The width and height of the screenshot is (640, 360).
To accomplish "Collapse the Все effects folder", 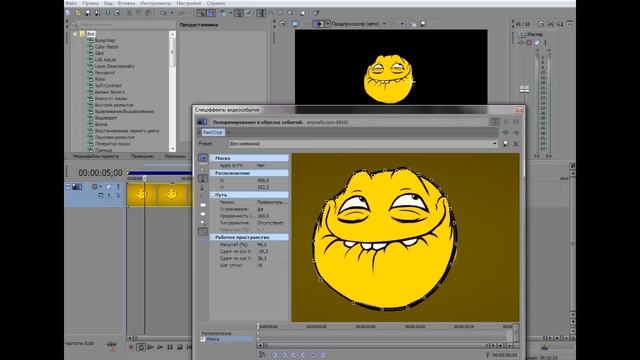I will pyautogui.click(x=76, y=34).
